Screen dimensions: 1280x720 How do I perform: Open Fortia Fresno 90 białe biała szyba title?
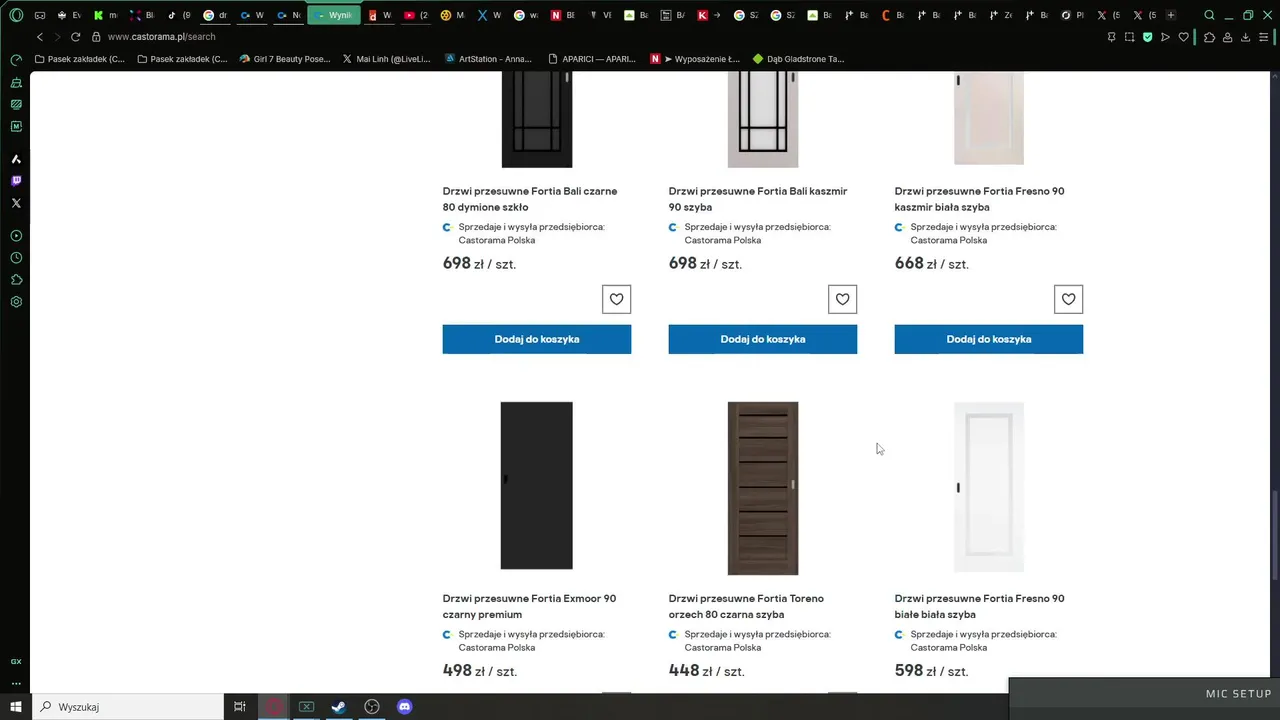[980, 606]
